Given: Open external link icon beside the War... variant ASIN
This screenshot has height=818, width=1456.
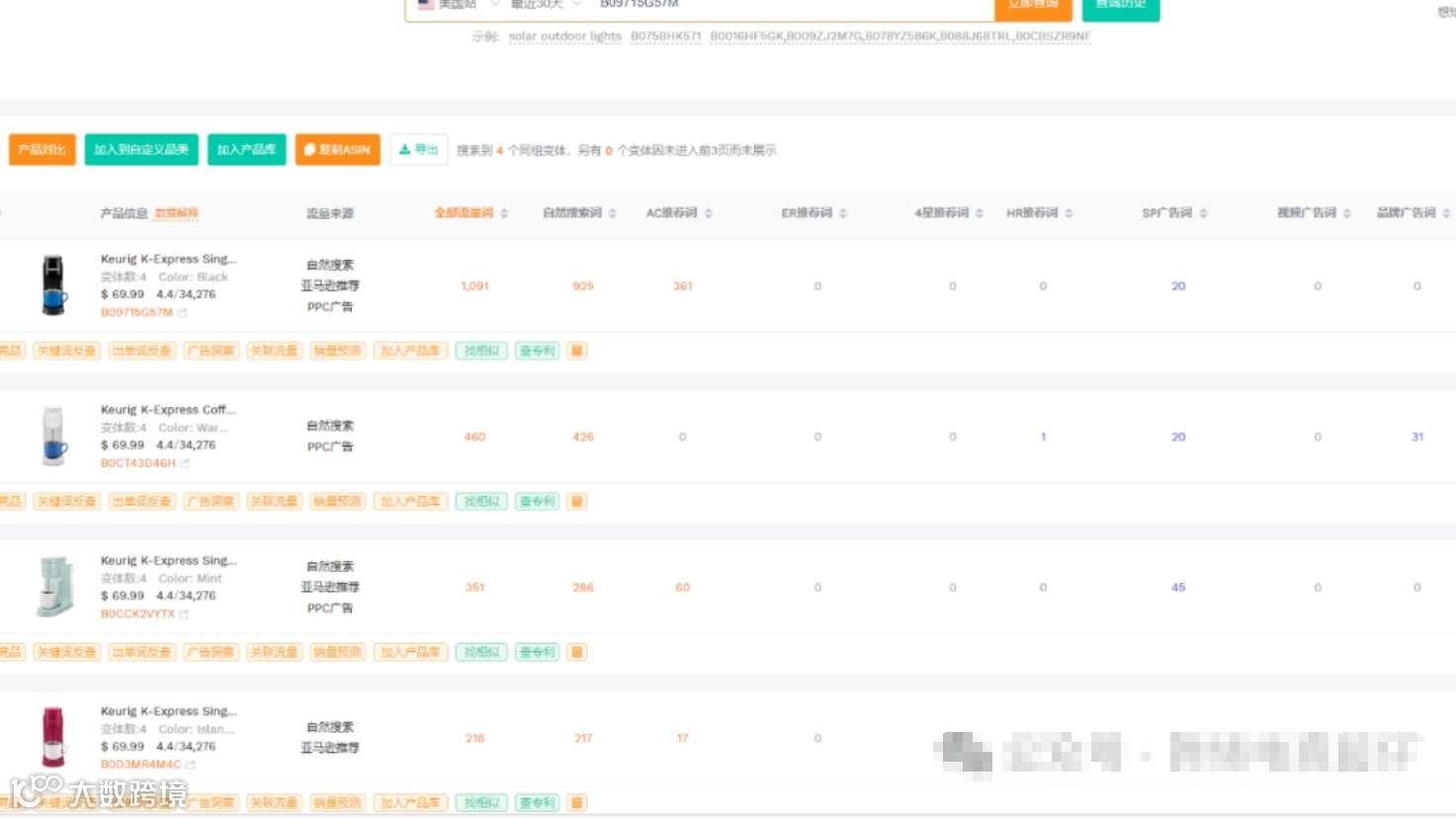Looking at the screenshot, I should 185,463.
